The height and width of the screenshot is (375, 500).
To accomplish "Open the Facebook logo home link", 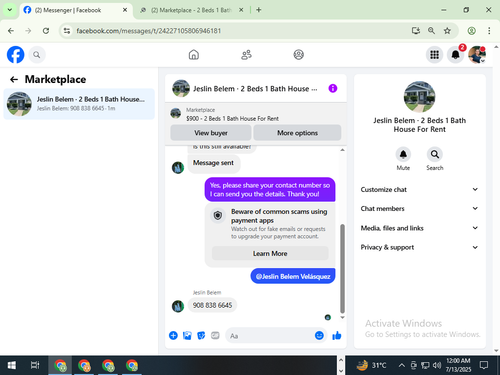I will coord(16,55).
